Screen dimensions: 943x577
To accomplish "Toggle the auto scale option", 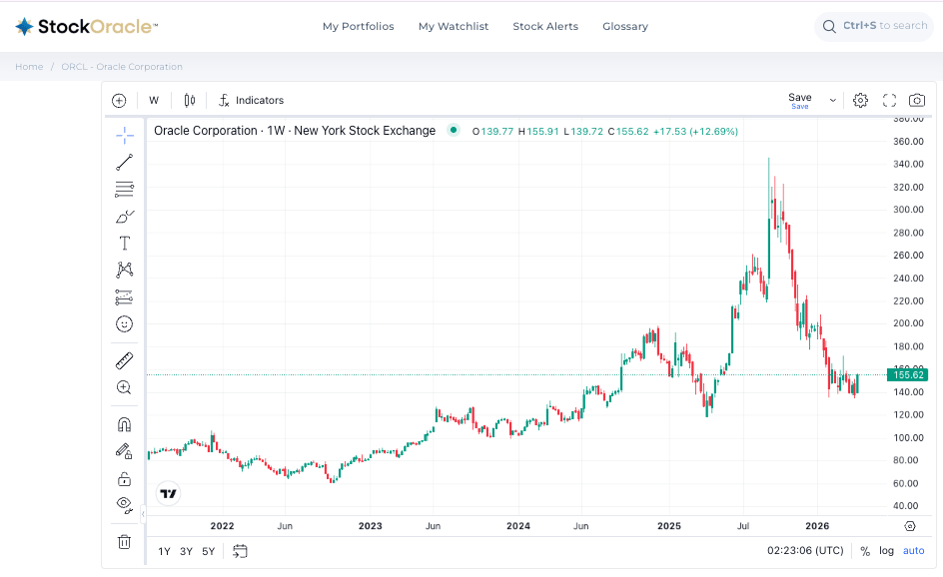I will tap(913, 551).
